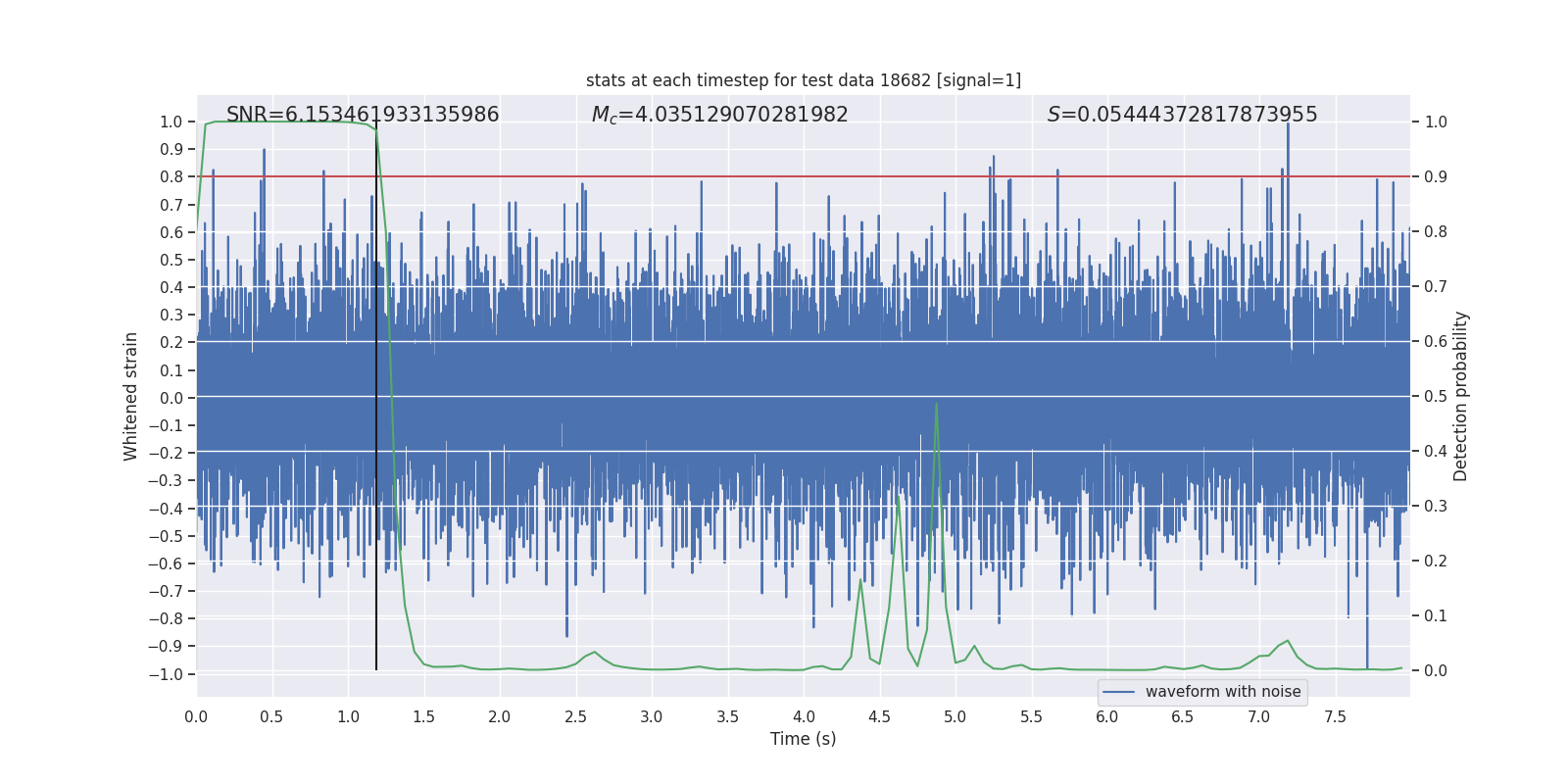This screenshot has width=1568, height=784.
Task: Click the plot title mentioning test data 18682
Action: 804,80
